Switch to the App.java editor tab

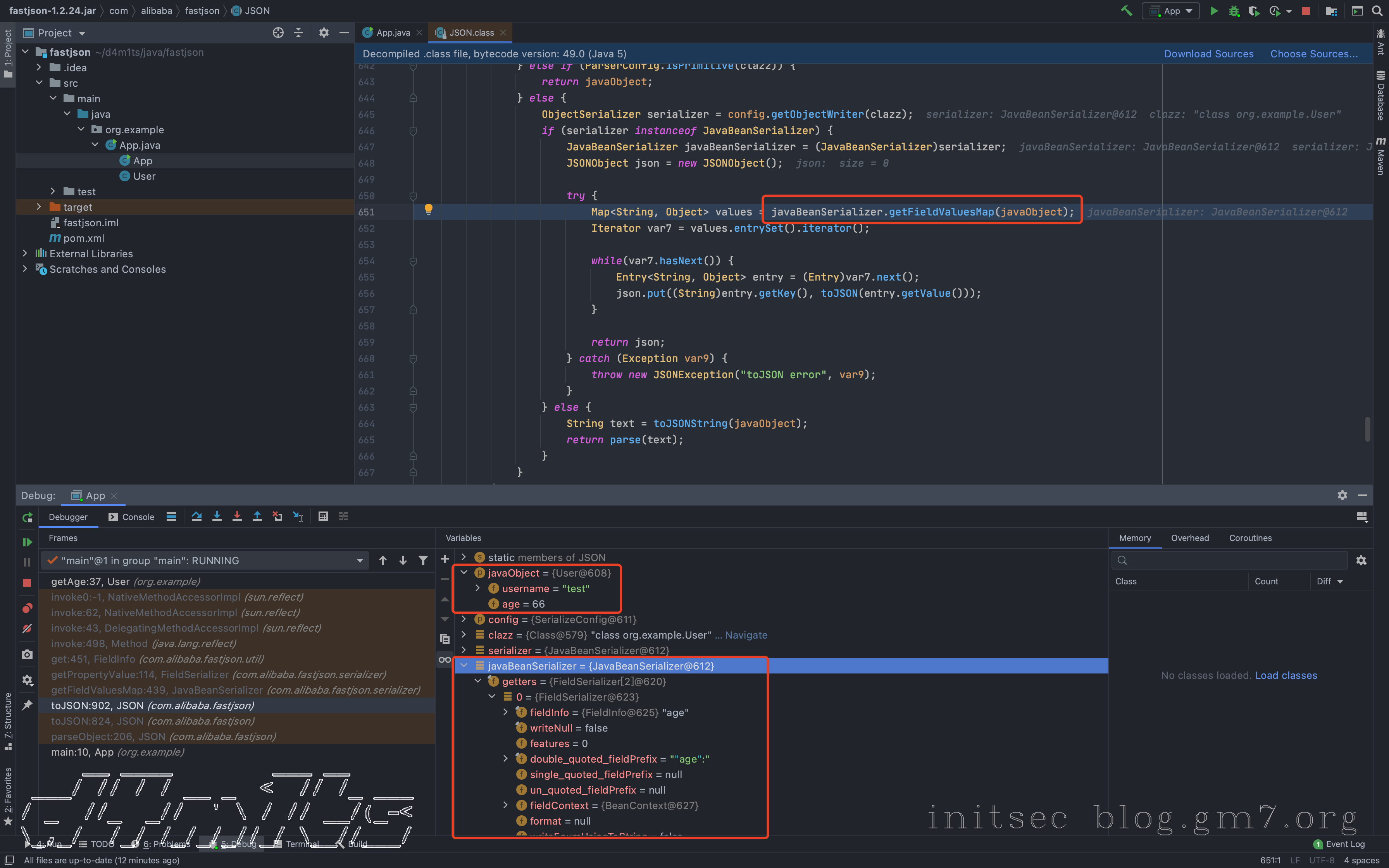(x=393, y=33)
